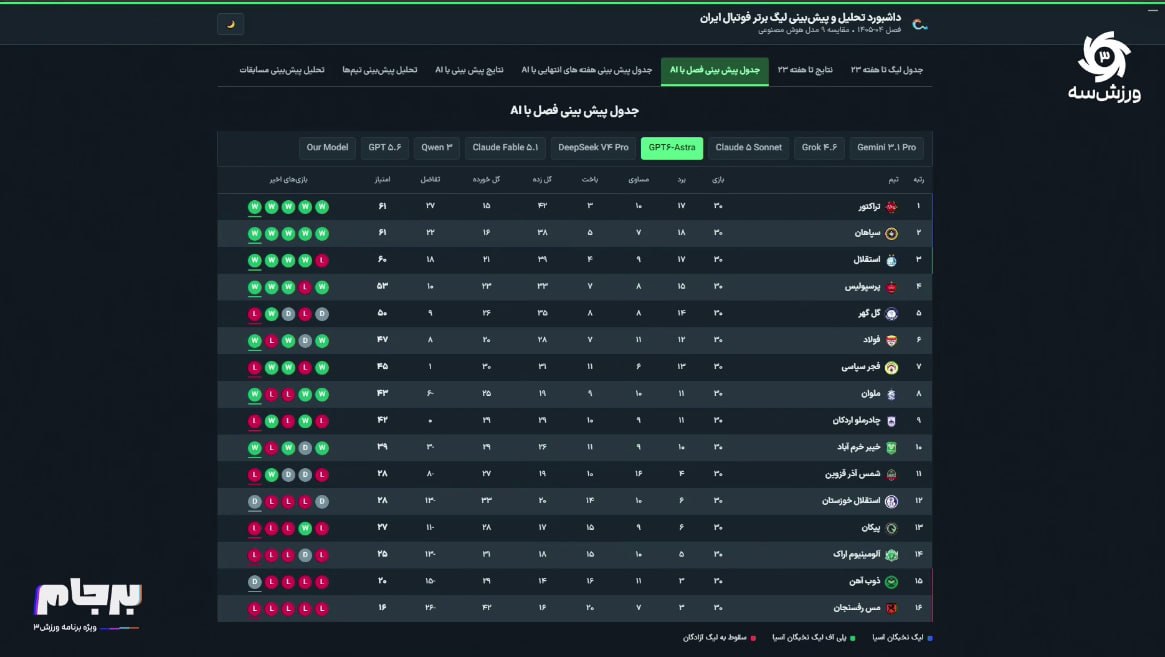This screenshot has width=1165, height=657.
Task: Click the شمس آذر قزوین team logo
Action: 892,474
